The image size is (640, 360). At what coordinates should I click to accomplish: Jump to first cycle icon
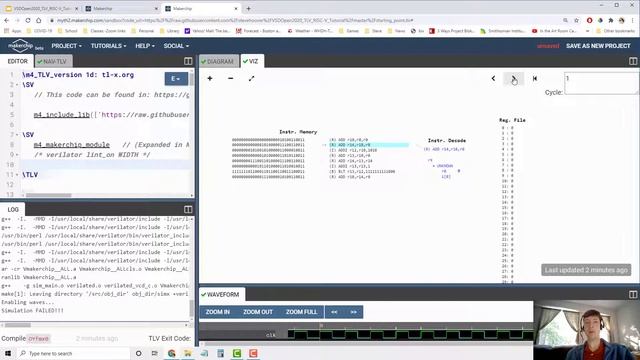pos(535,78)
